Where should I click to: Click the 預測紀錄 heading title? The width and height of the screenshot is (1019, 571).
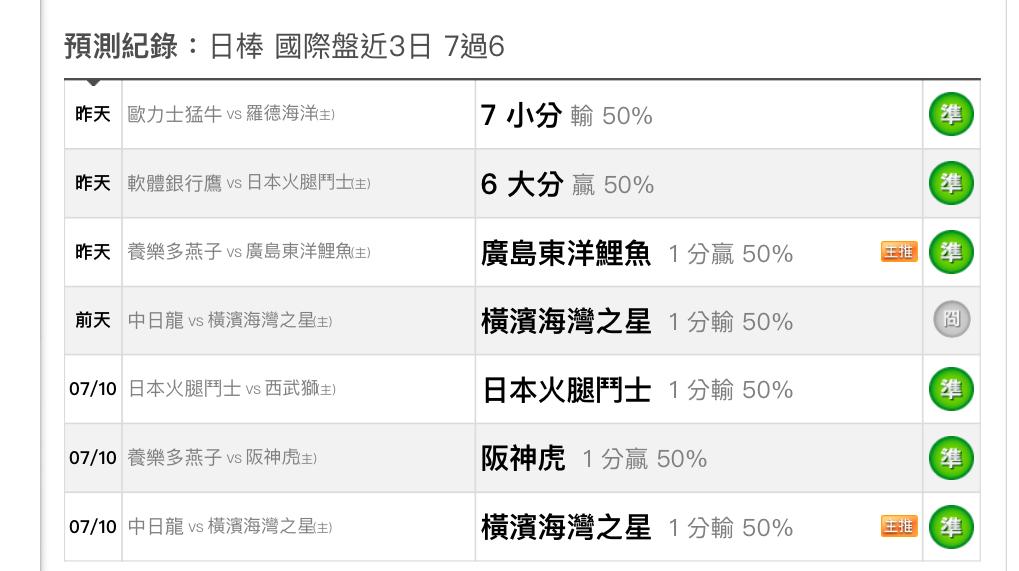(x=121, y=47)
